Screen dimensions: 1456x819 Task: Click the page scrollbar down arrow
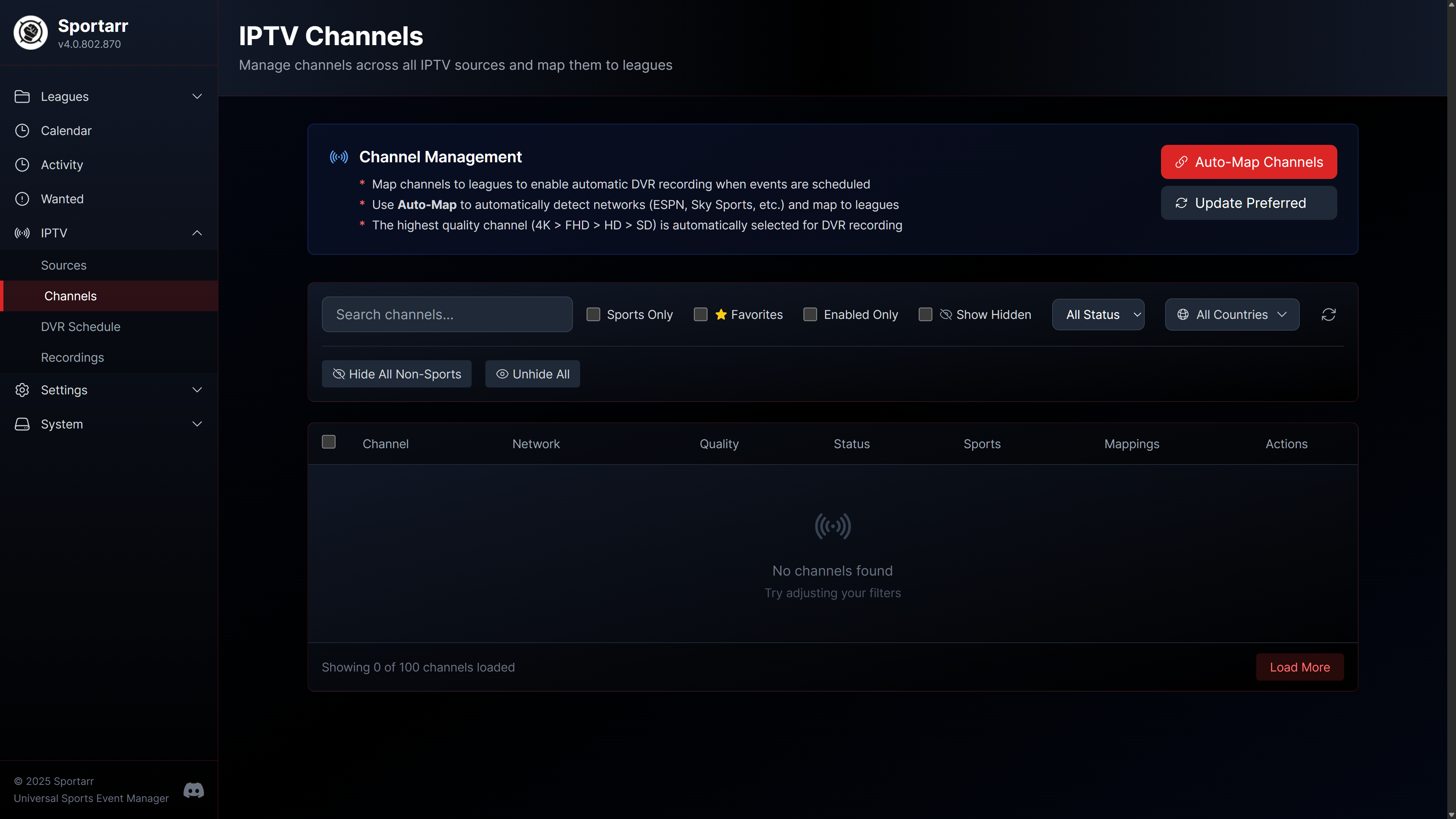coord(1451,814)
